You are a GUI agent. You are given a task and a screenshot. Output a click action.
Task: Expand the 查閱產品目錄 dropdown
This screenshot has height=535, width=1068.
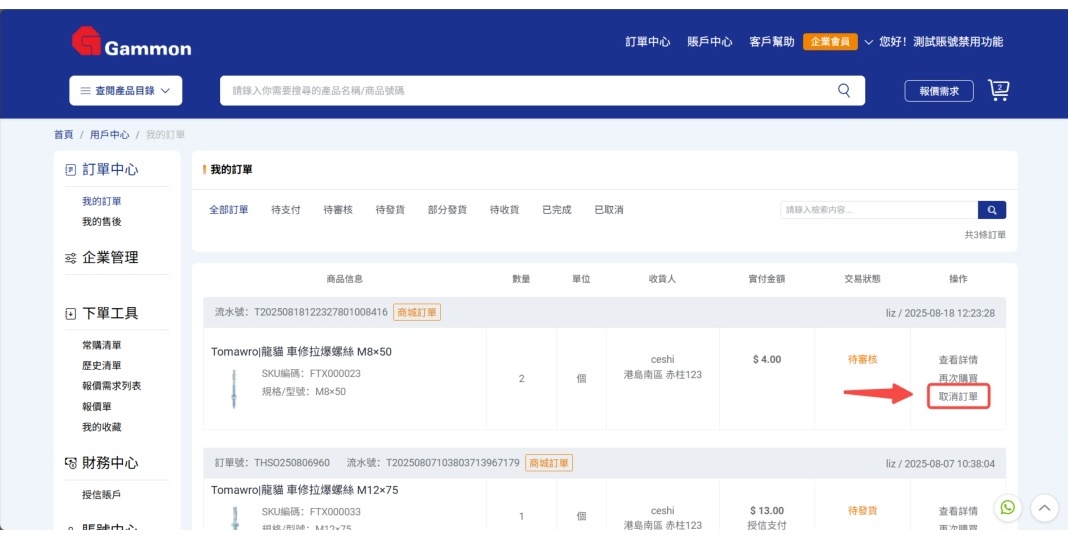125,90
